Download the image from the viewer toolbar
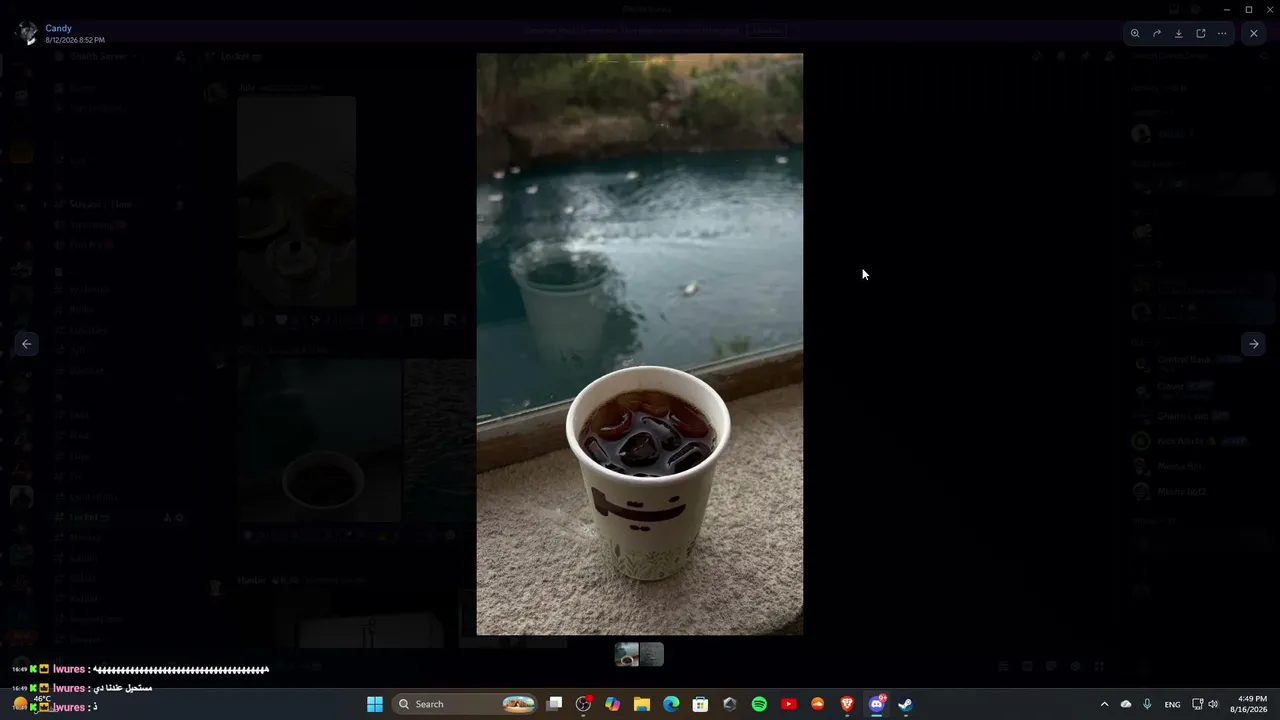 point(1179,33)
